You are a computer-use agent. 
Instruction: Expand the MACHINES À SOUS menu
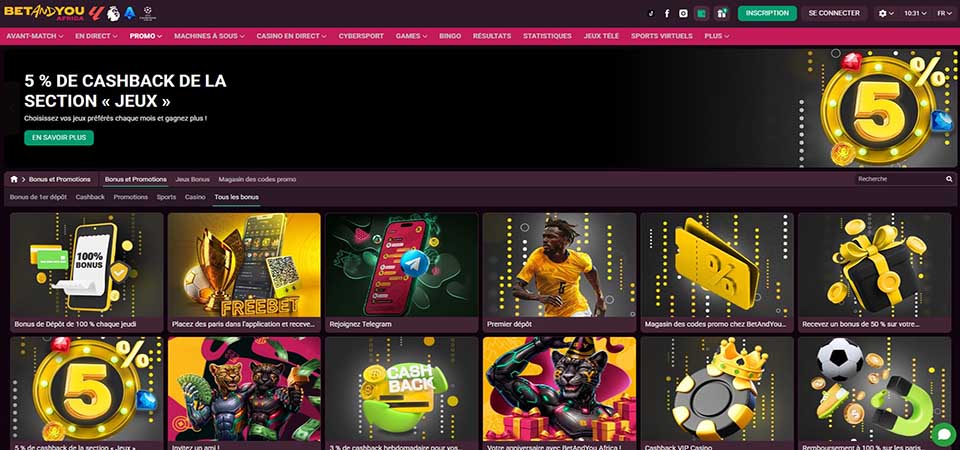tap(209, 36)
